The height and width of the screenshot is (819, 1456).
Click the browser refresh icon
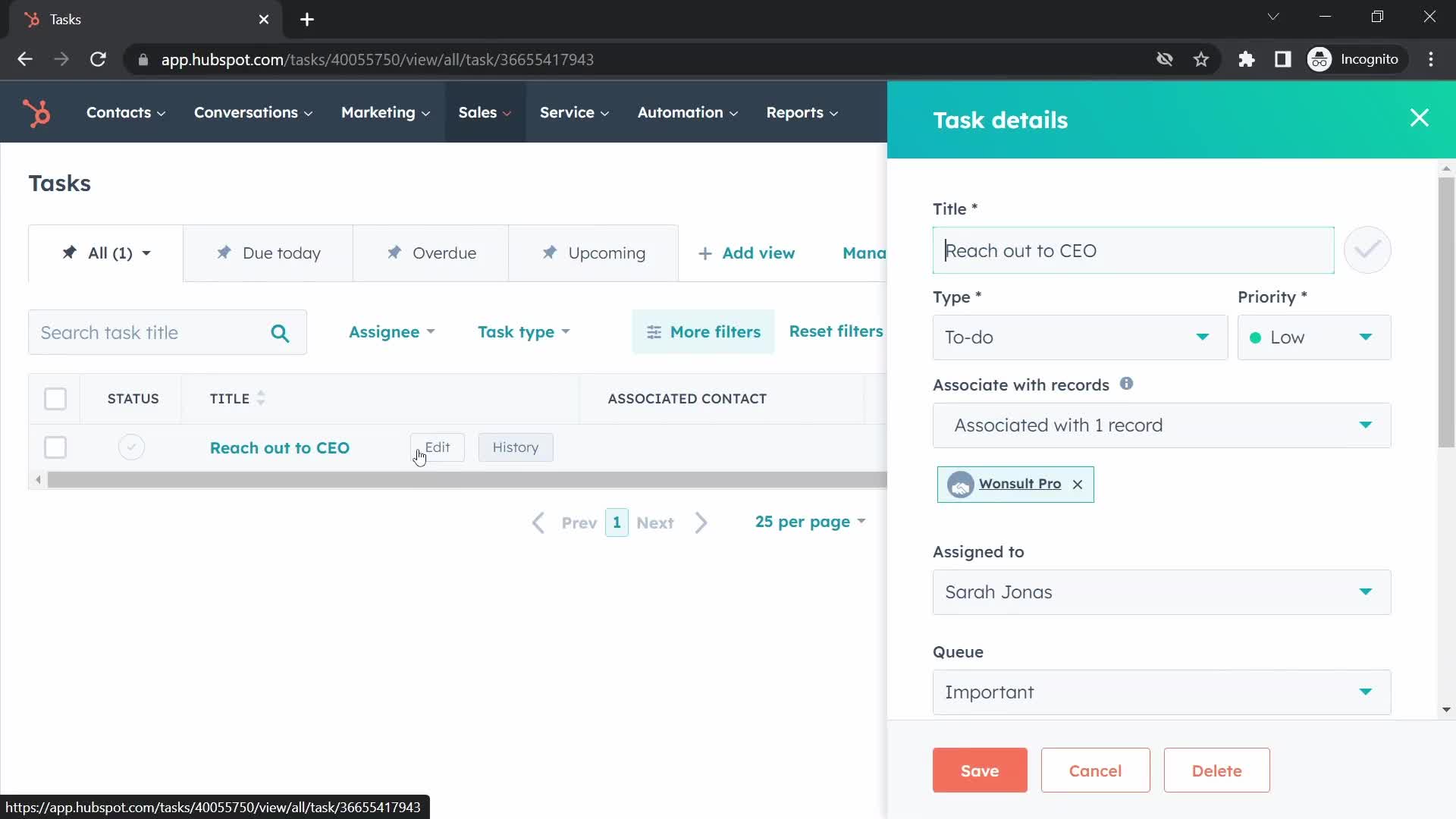98,59
